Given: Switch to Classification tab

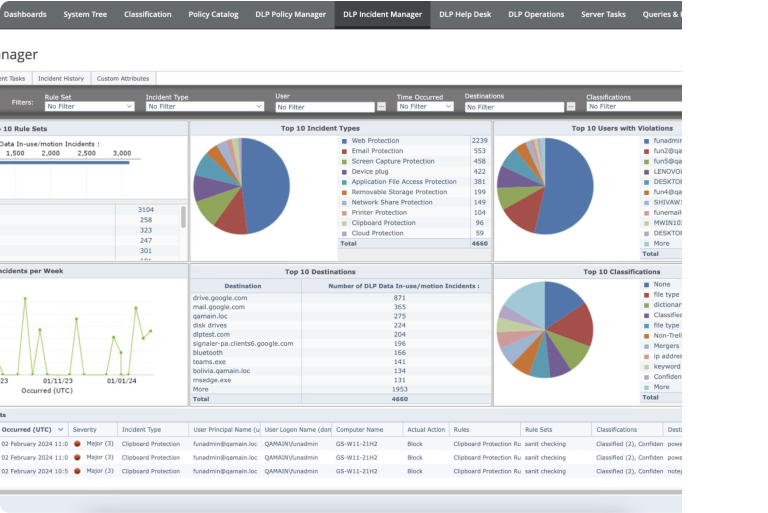Looking at the screenshot, I should [x=147, y=14].
